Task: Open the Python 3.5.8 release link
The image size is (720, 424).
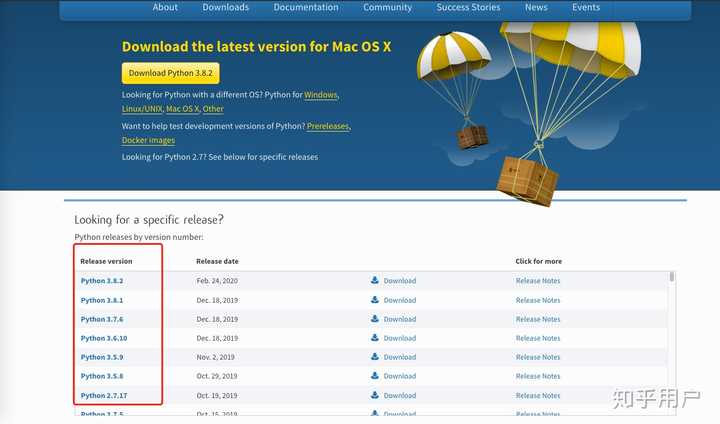Action: click(x=102, y=376)
